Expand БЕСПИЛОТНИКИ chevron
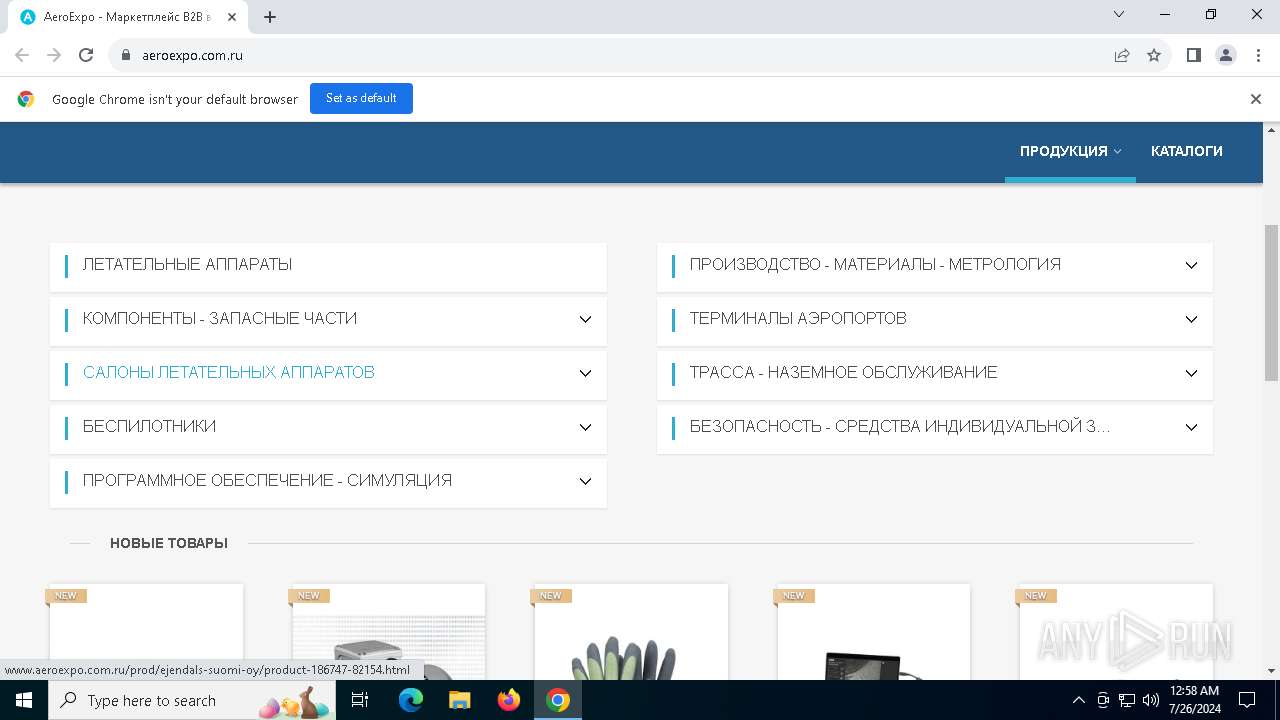 pos(585,427)
